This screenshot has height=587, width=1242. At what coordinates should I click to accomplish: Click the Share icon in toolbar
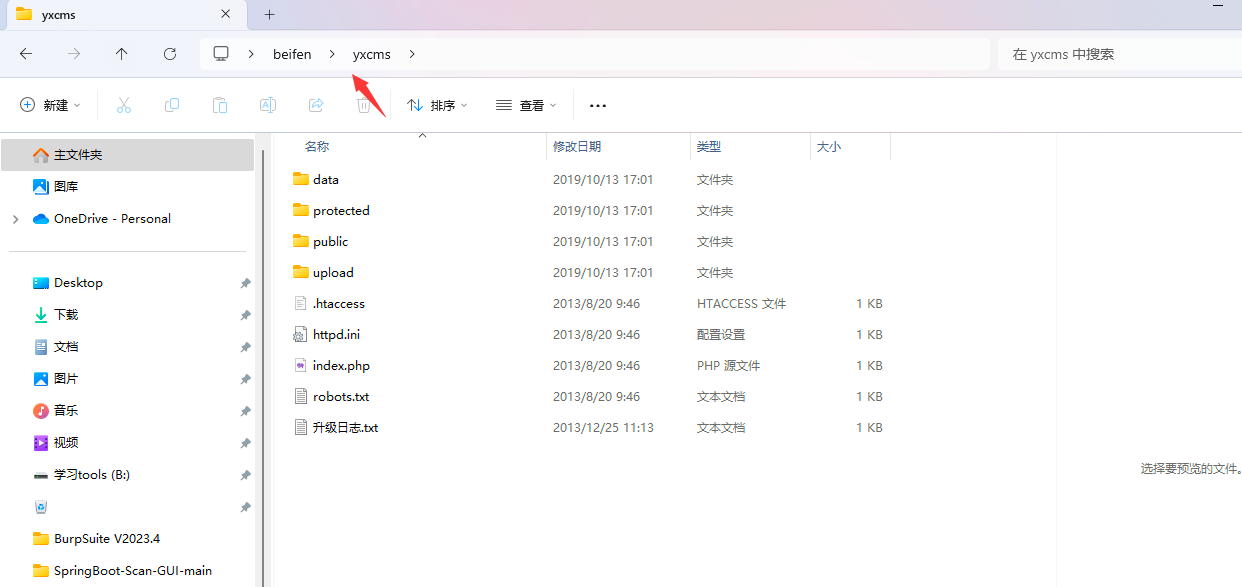pos(316,105)
